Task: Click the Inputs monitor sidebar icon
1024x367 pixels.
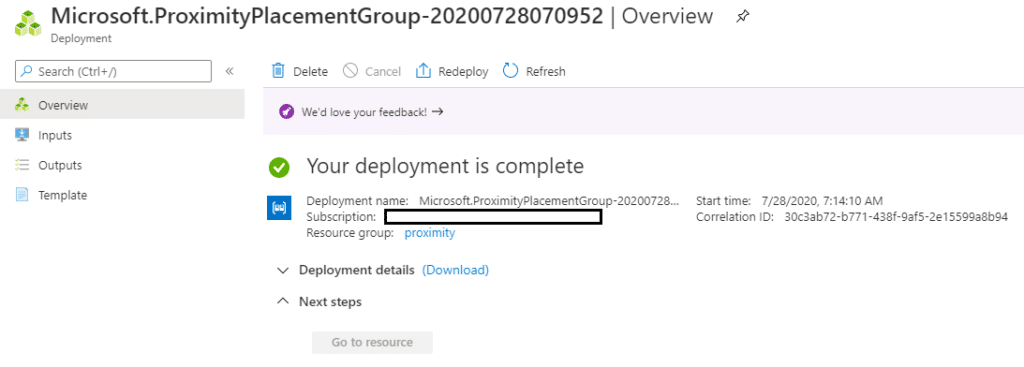Action: pos(22,135)
